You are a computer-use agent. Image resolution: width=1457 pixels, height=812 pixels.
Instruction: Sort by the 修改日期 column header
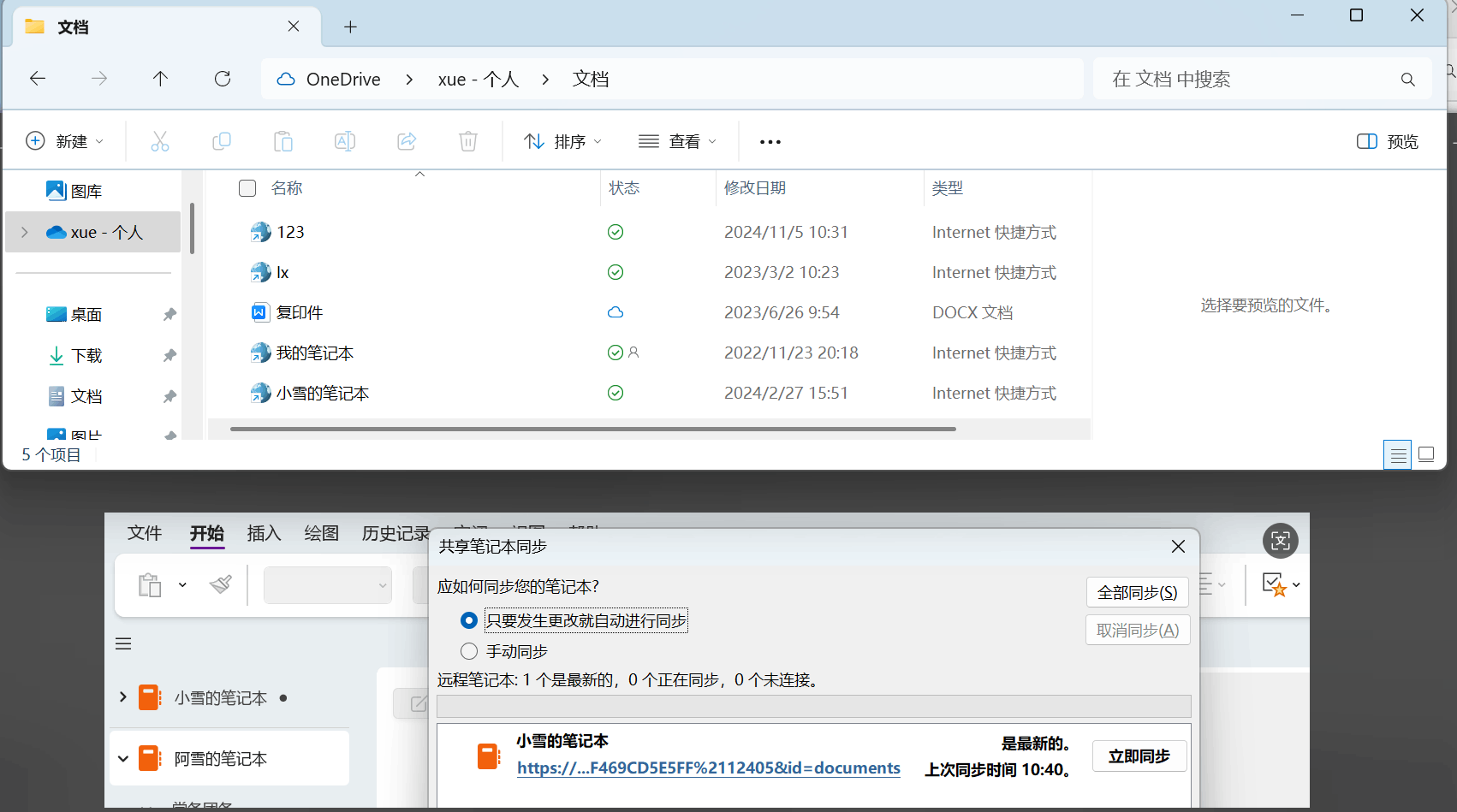(754, 187)
